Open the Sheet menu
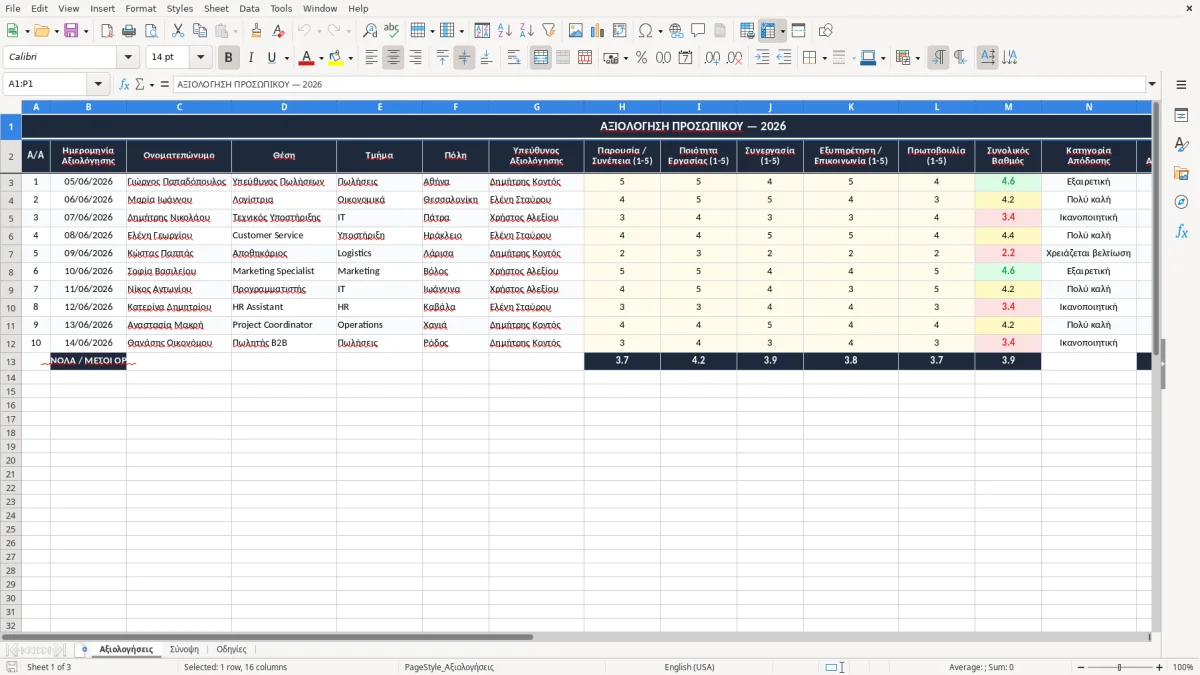This screenshot has width=1200, height=675. coord(216,8)
